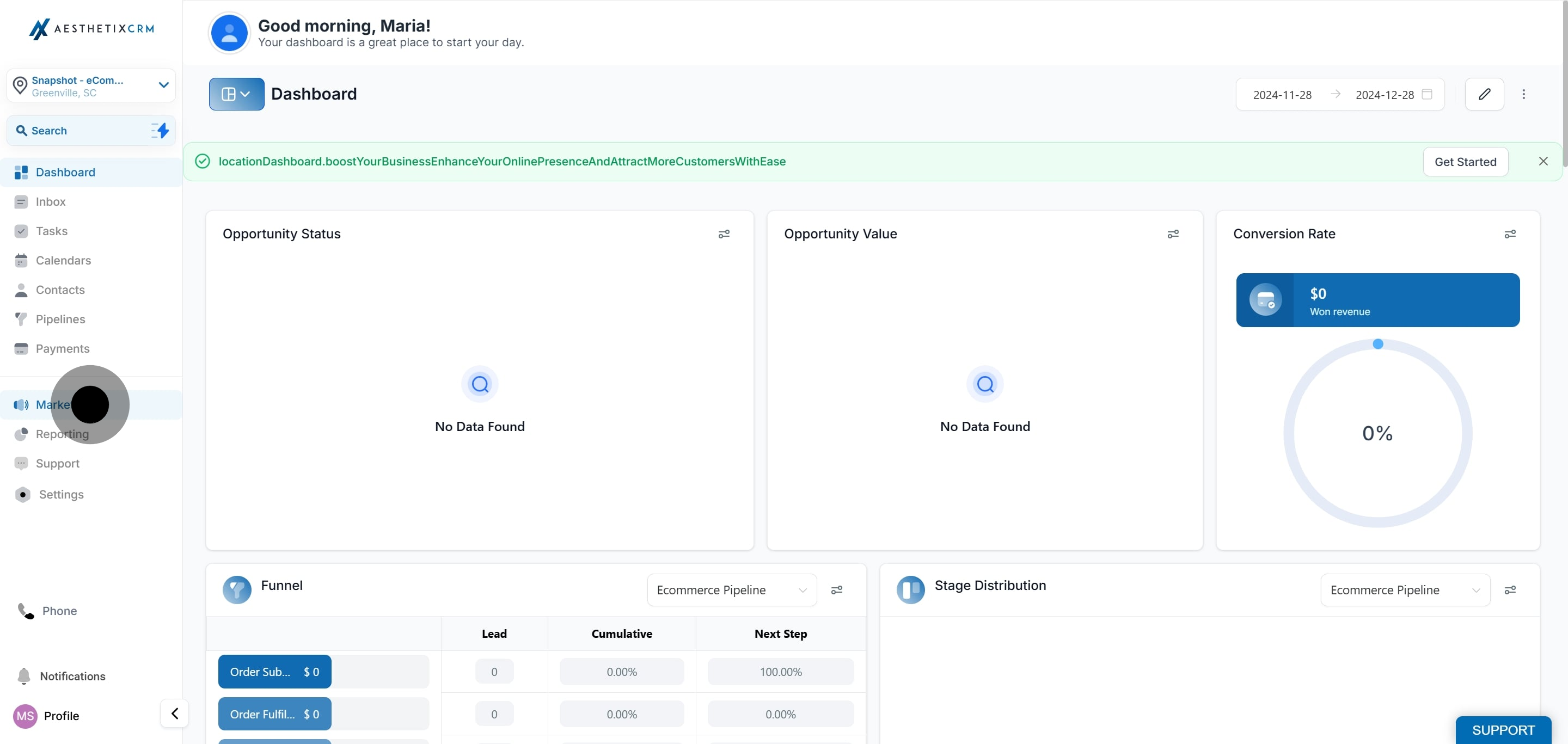
Task: Click the AesthetixCRM logo
Action: click(91, 29)
